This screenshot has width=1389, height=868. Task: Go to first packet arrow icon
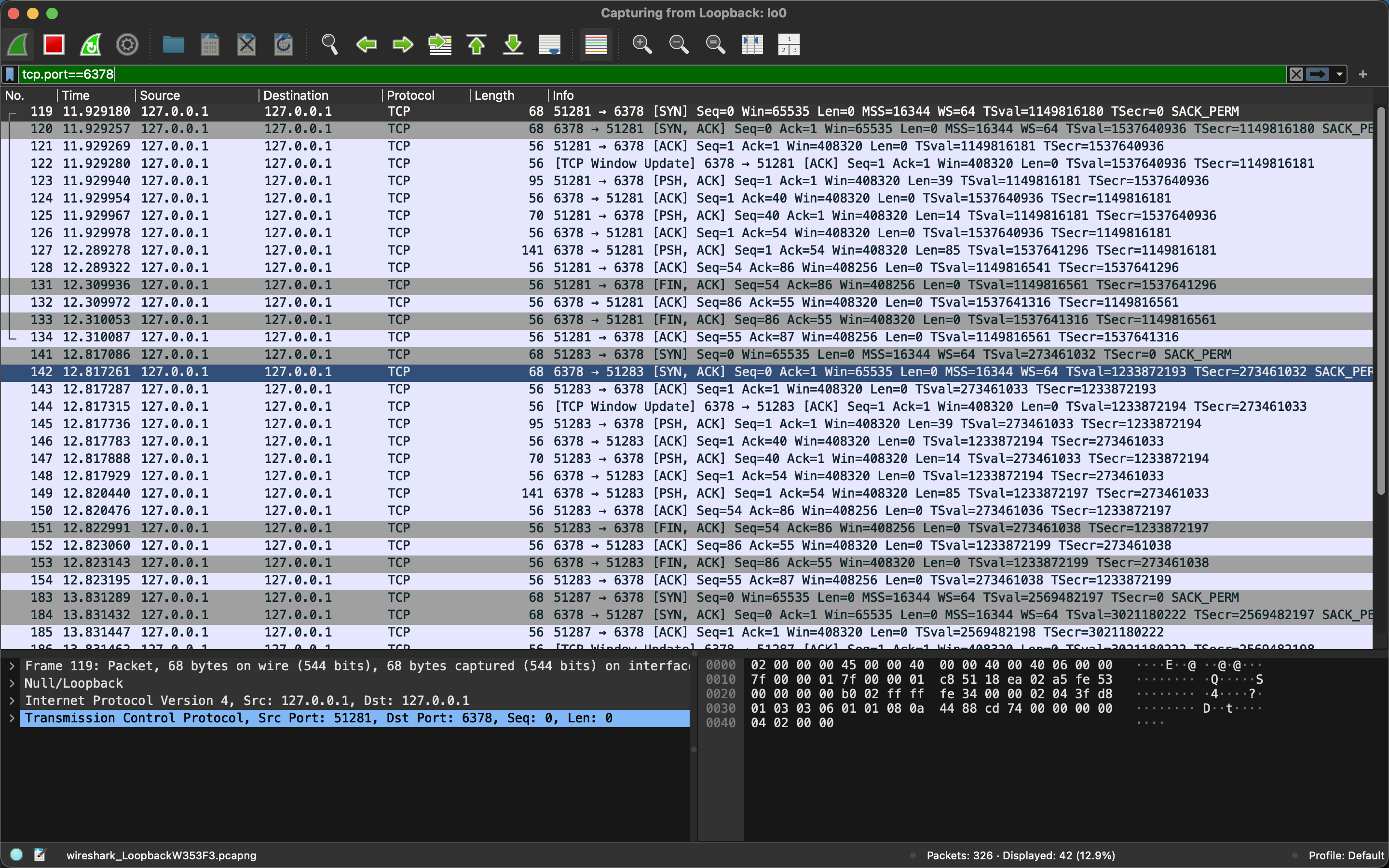tap(477, 44)
